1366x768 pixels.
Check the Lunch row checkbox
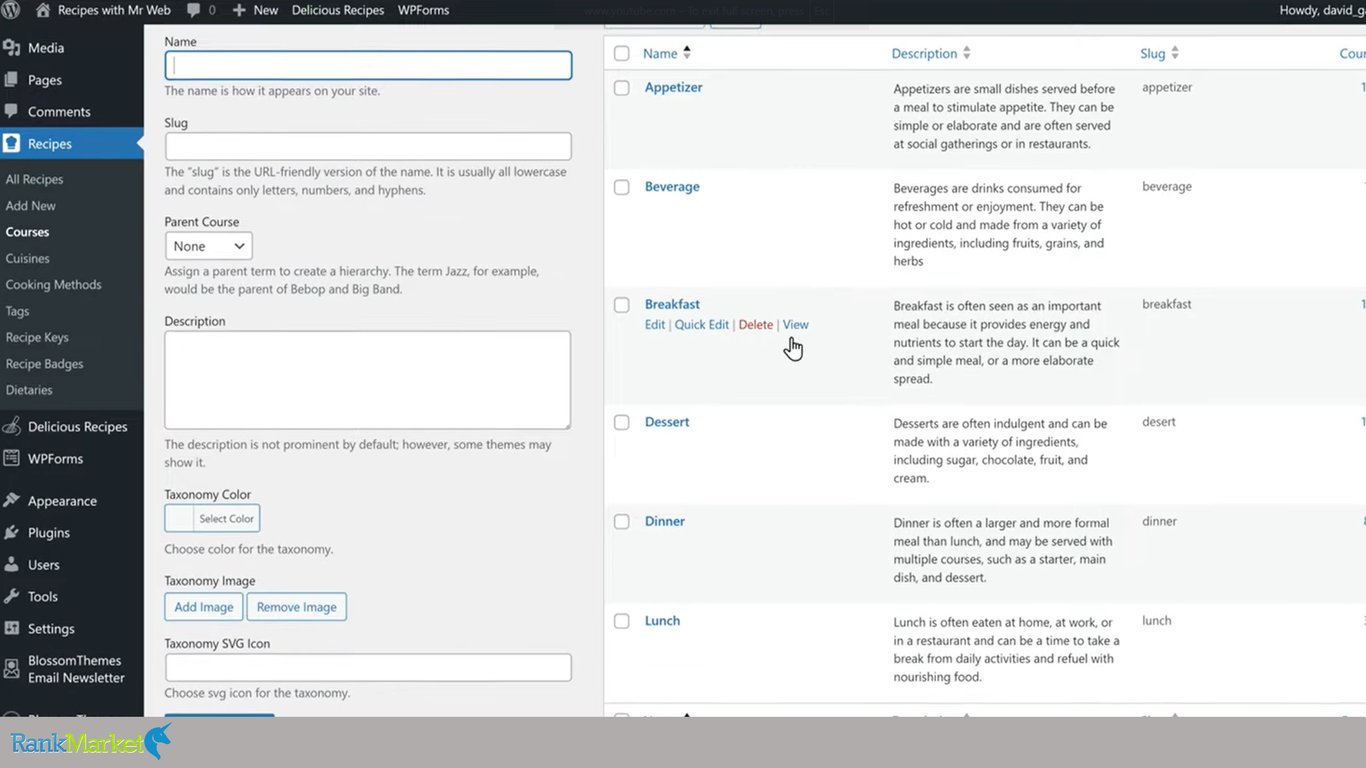[x=622, y=621]
